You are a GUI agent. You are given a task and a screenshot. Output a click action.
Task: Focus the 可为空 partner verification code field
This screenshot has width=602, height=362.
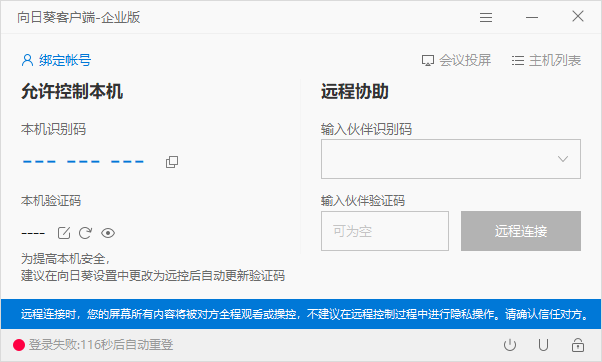[385, 231]
